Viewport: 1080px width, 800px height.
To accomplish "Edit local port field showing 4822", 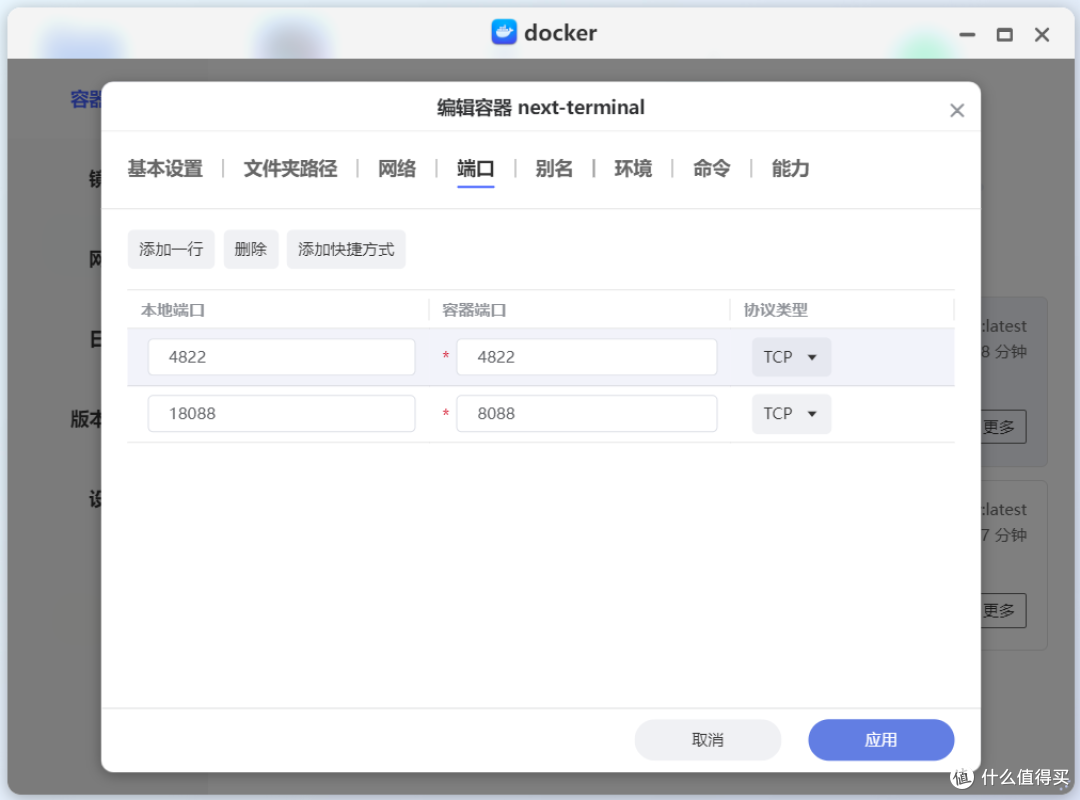I will [x=282, y=357].
